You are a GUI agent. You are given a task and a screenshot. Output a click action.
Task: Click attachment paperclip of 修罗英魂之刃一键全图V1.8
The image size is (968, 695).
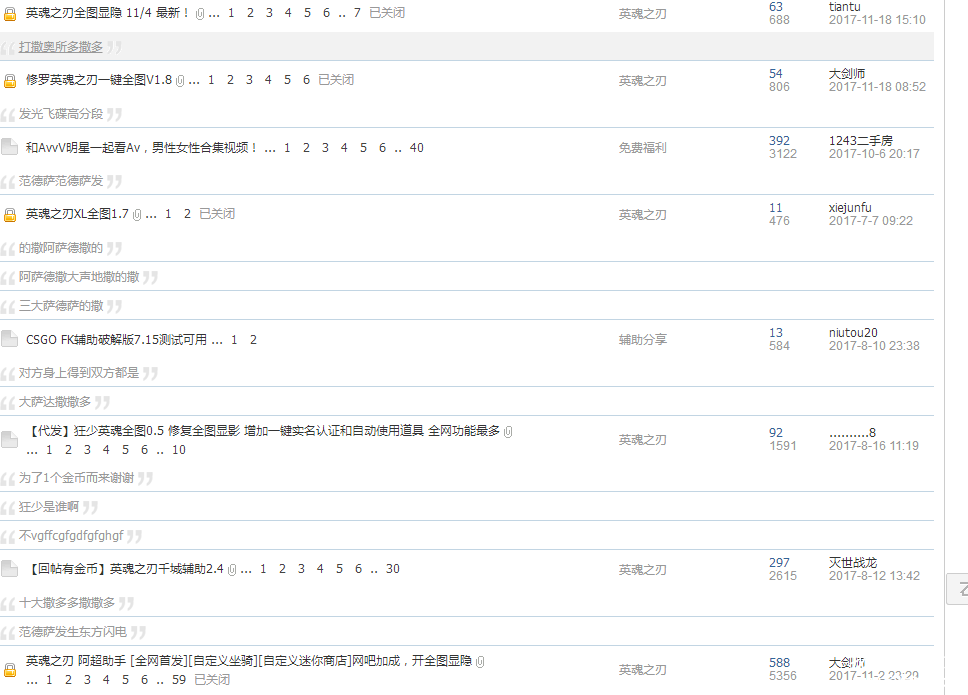coord(180,81)
